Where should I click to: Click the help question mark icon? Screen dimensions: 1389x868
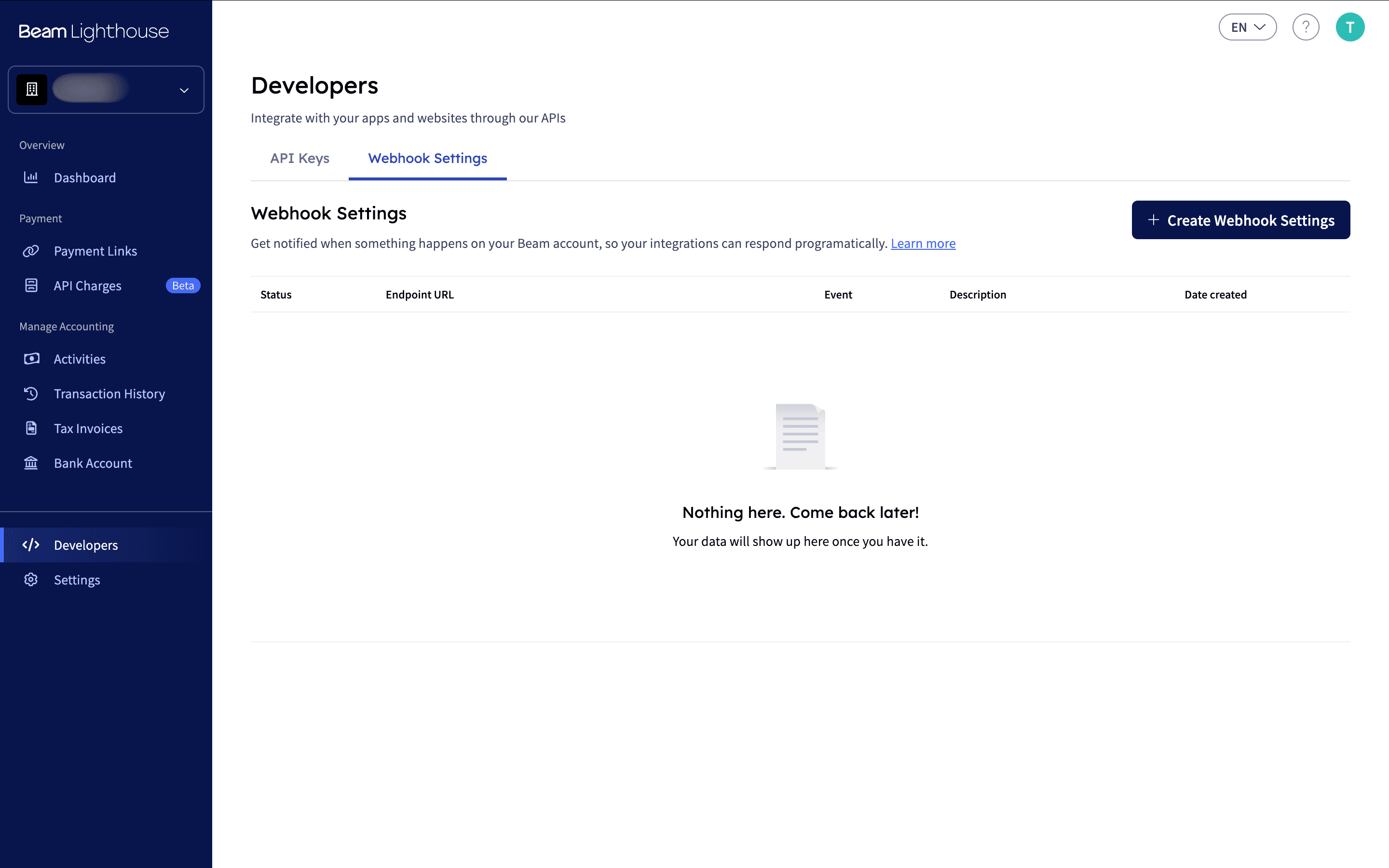pyautogui.click(x=1306, y=27)
